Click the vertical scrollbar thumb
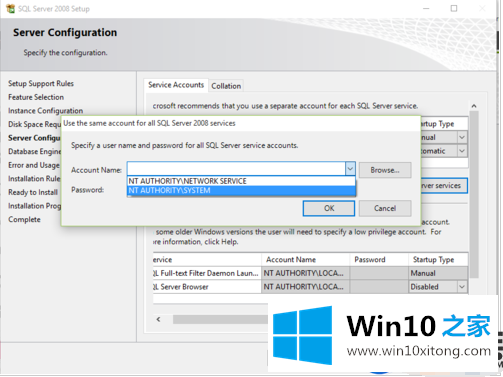Screen dimensions: 503x377 (474, 194)
